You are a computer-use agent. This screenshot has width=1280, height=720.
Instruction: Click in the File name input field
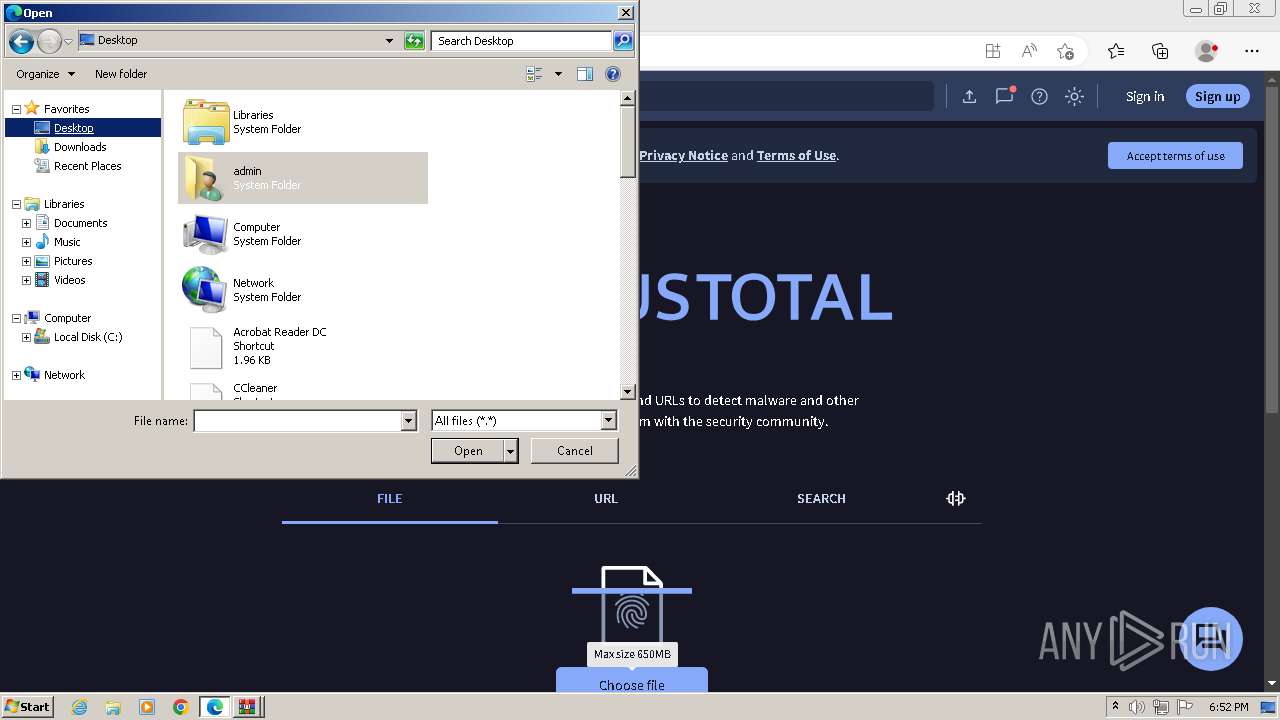pyautogui.click(x=297, y=421)
